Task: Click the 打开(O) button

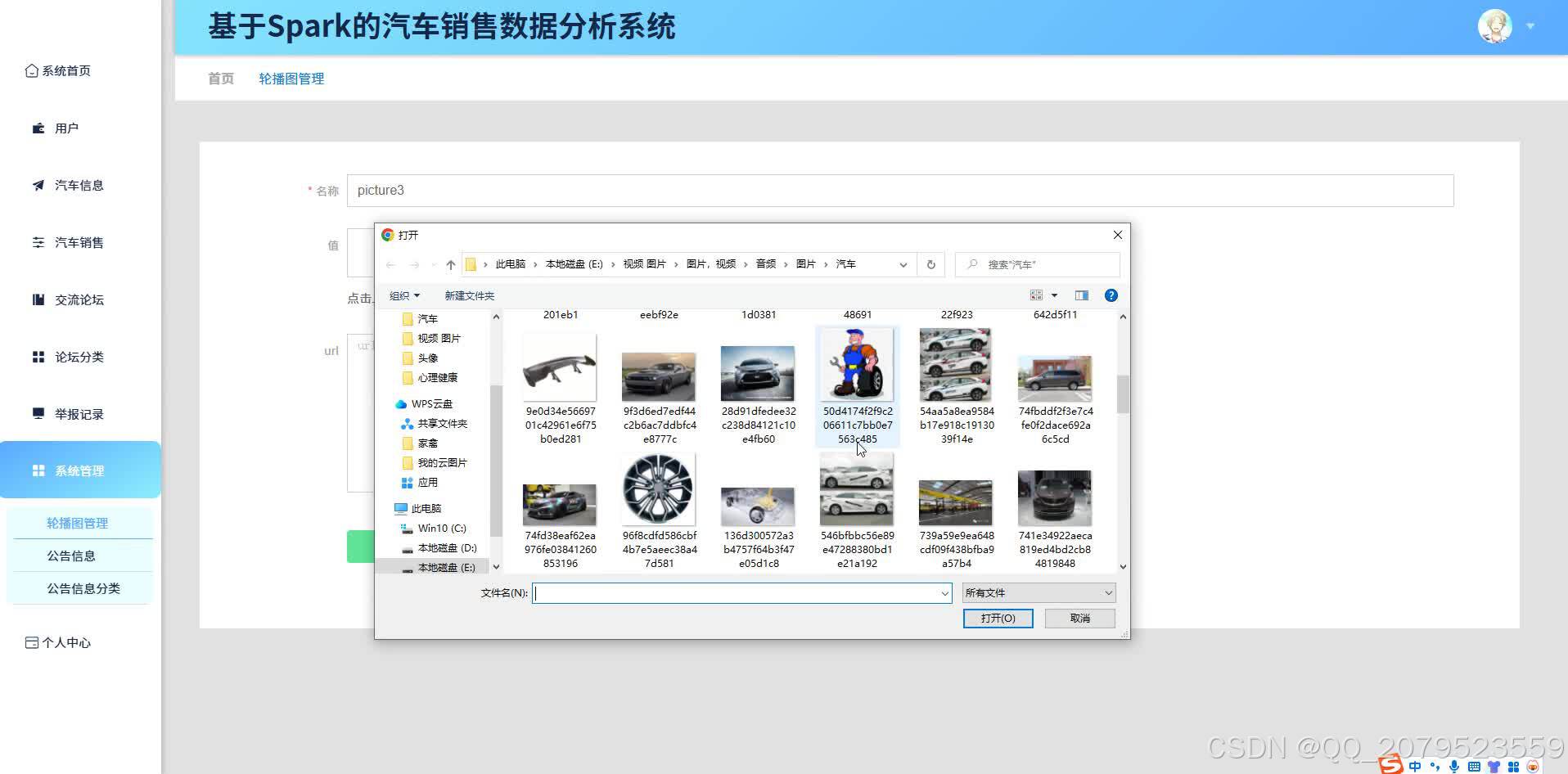Action: coord(998,619)
